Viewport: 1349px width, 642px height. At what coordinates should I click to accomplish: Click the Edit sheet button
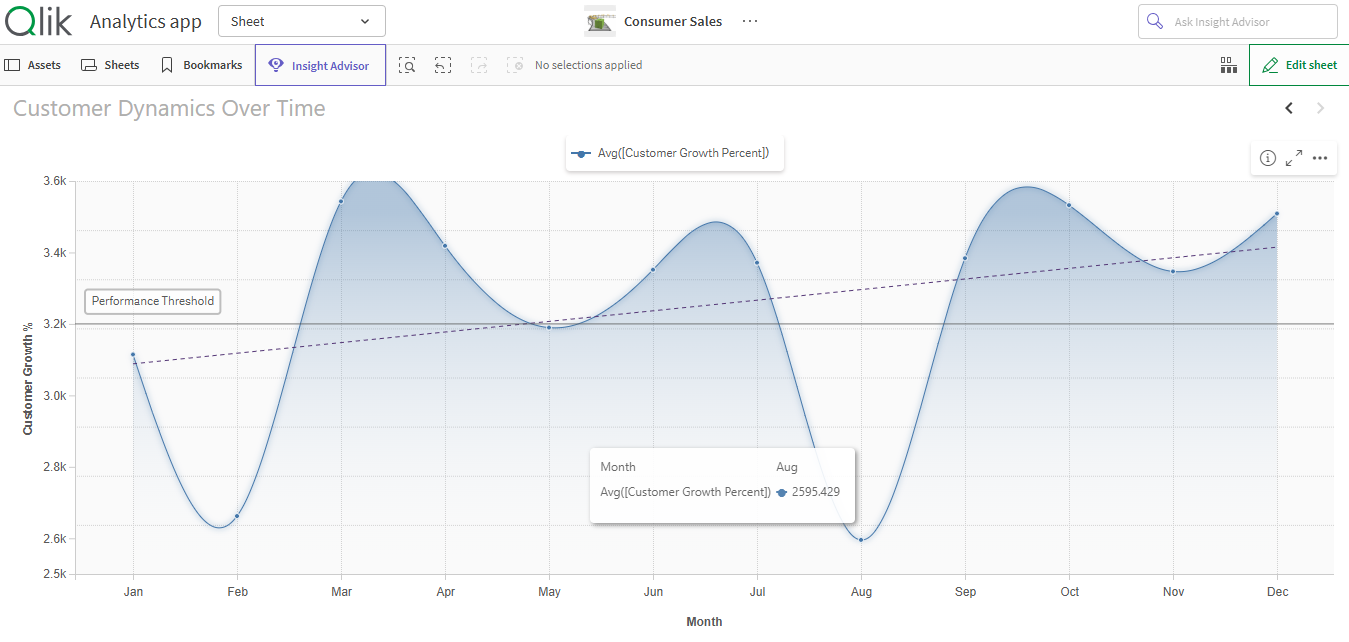(x=1299, y=64)
